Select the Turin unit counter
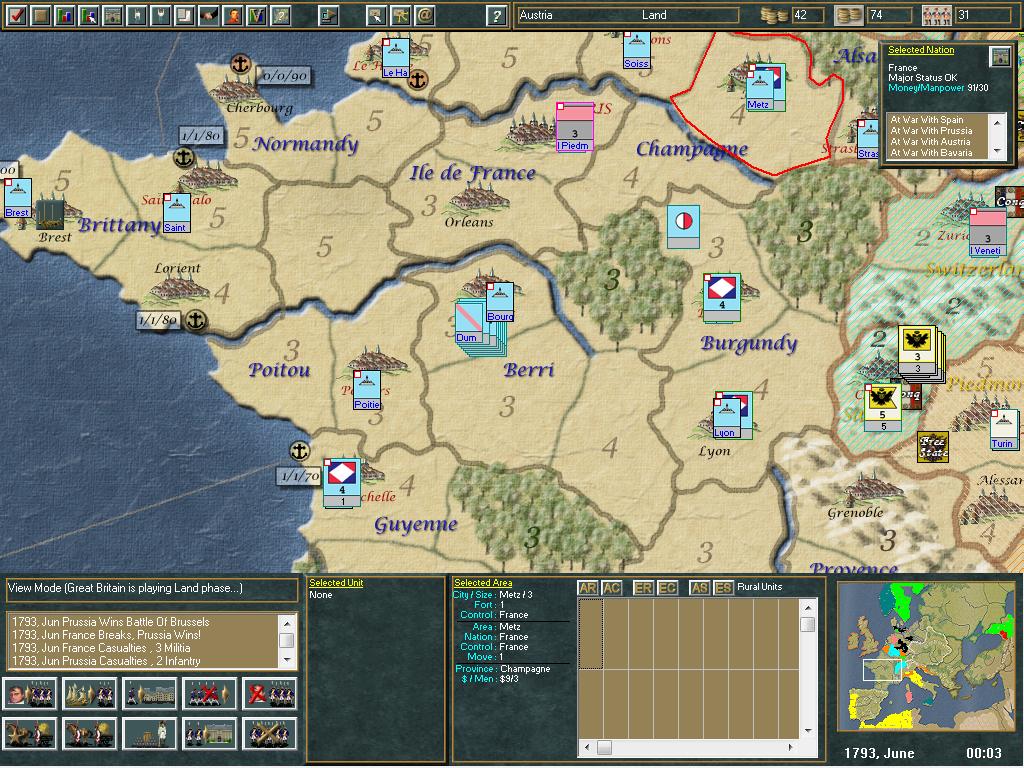 1004,430
